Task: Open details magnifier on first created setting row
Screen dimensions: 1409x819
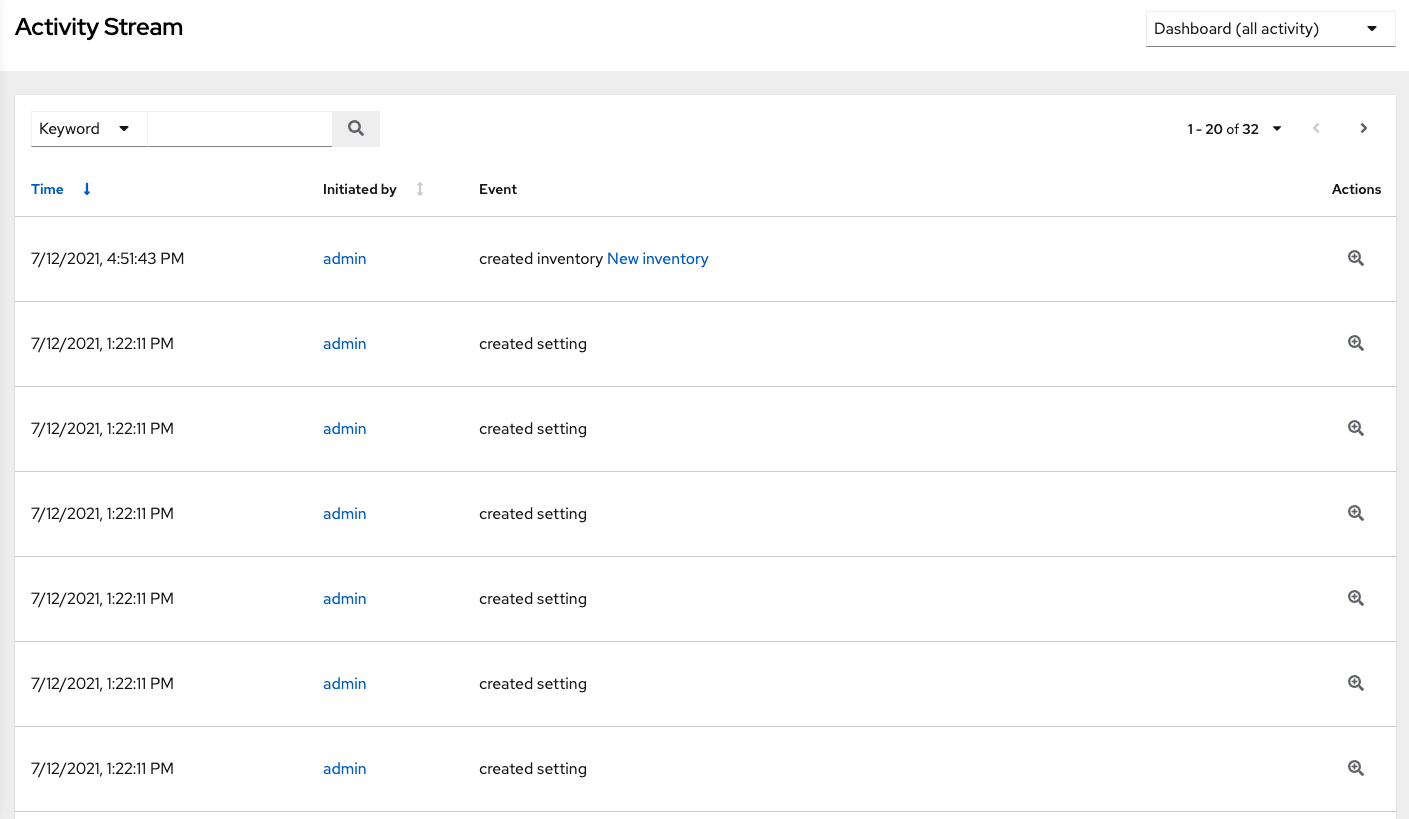Action: (x=1355, y=343)
